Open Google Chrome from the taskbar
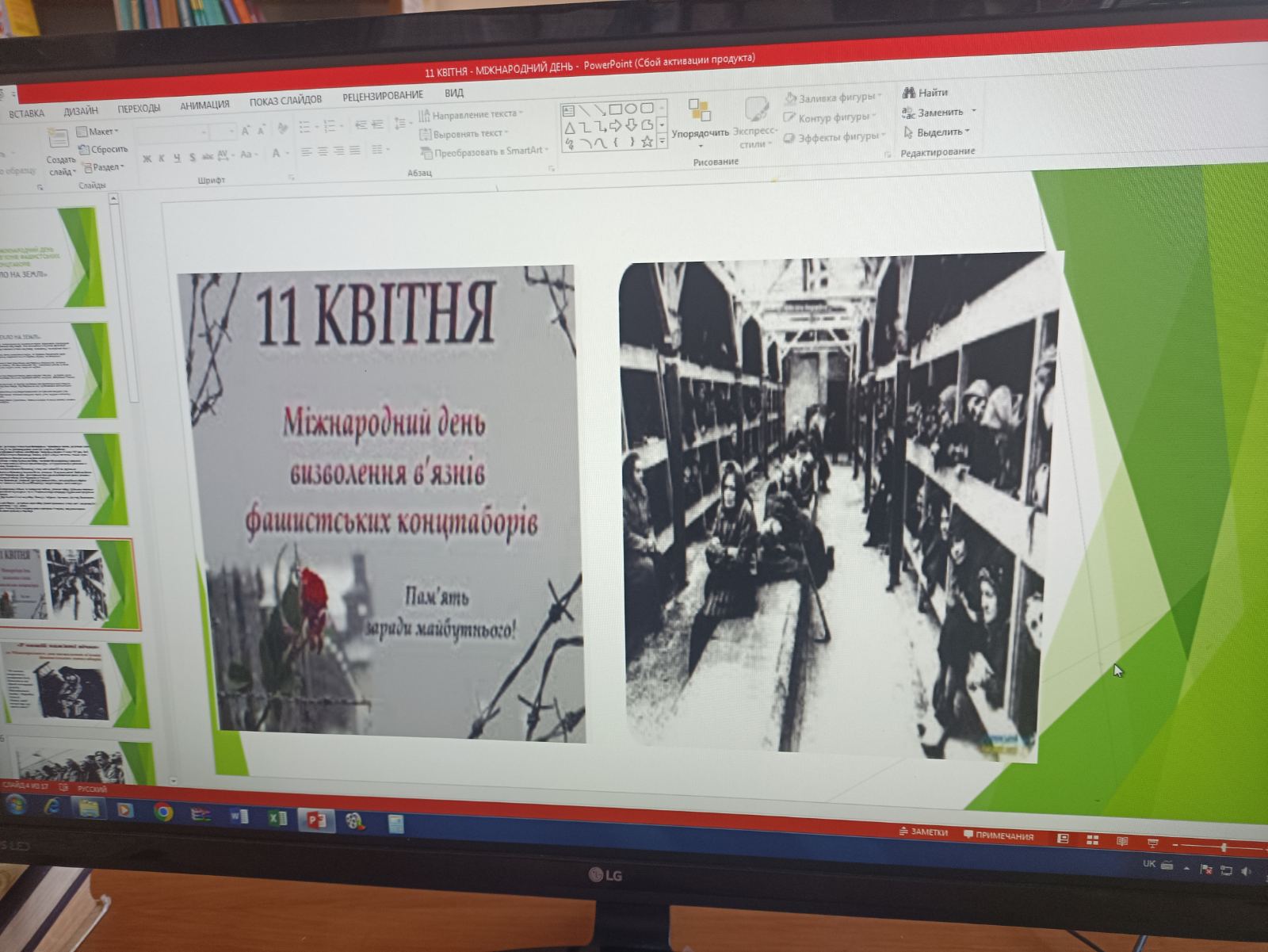 163,812
